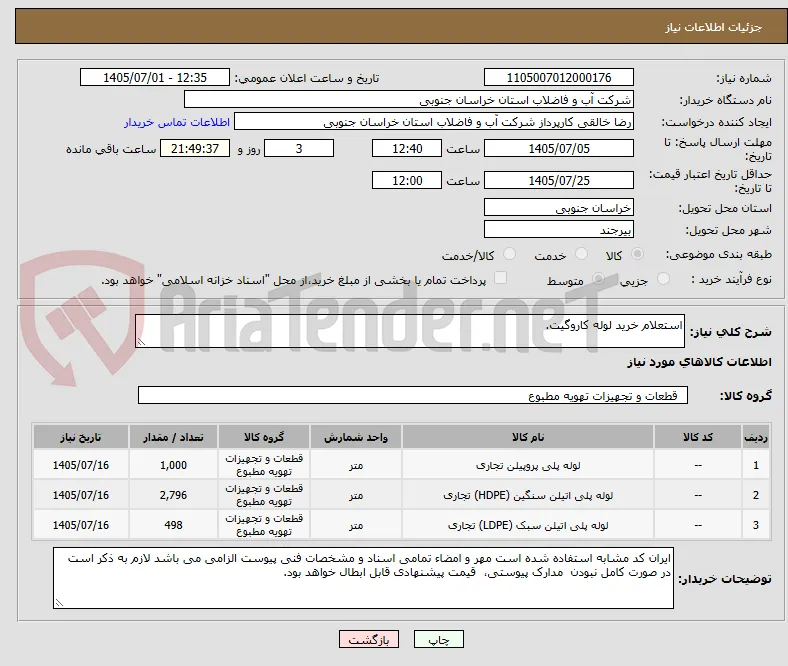Click the تاریخ نیاز column header
This screenshot has height=666, width=788.
(81, 437)
